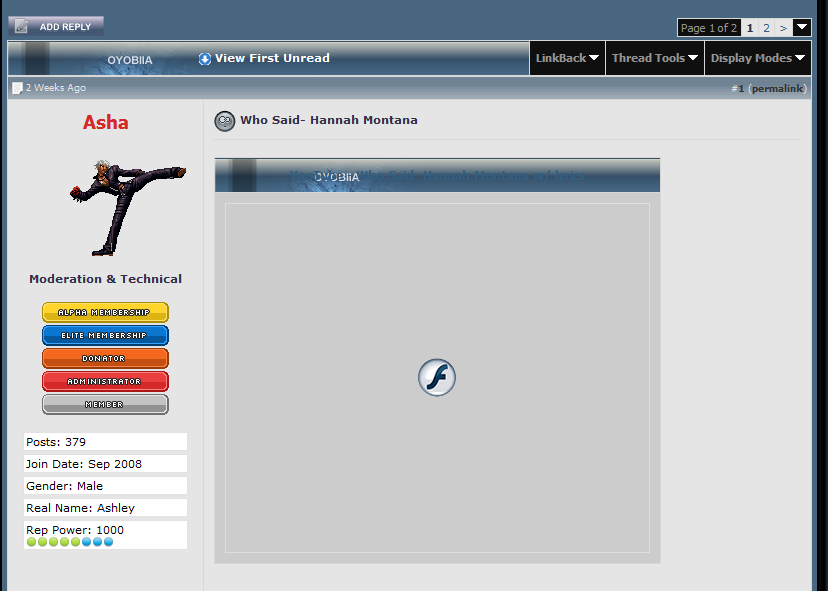Click the Rep Power: 1000 text
Image resolution: width=828 pixels, height=591 pixels.
[75, 530]
